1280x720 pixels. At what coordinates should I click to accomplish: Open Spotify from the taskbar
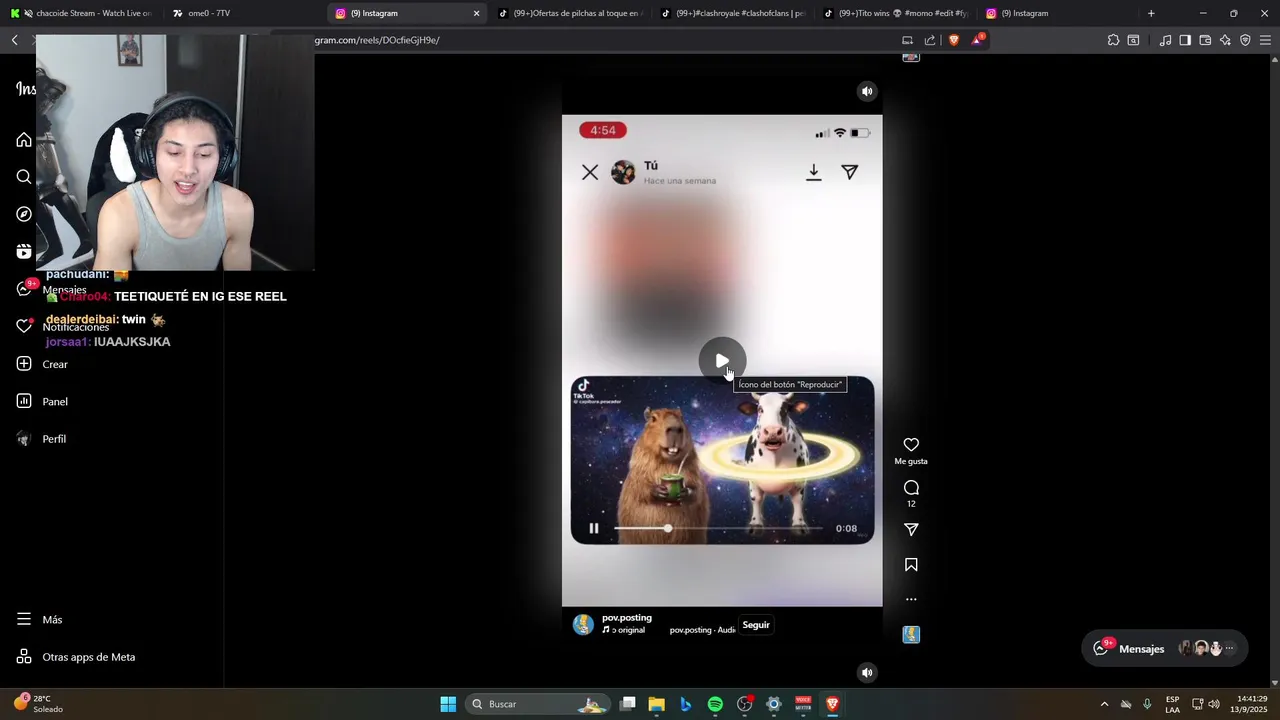[x=715, y=704]
